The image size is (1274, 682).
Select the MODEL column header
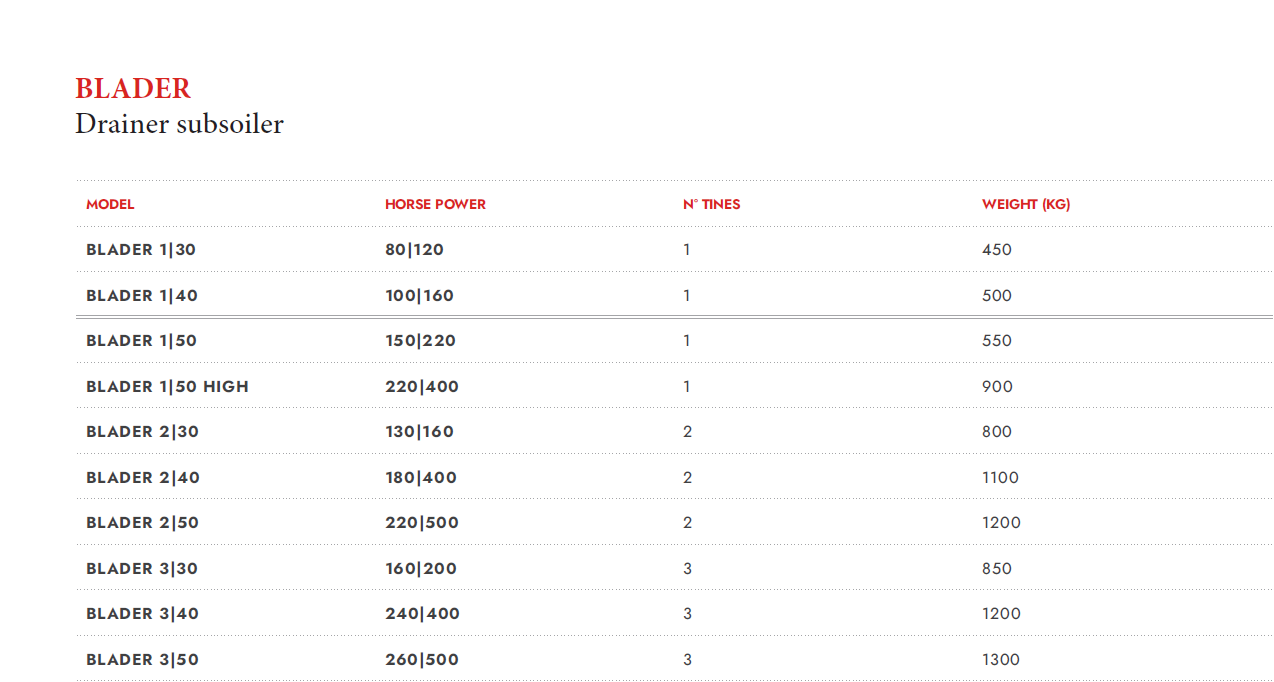[x=110, y=204]
